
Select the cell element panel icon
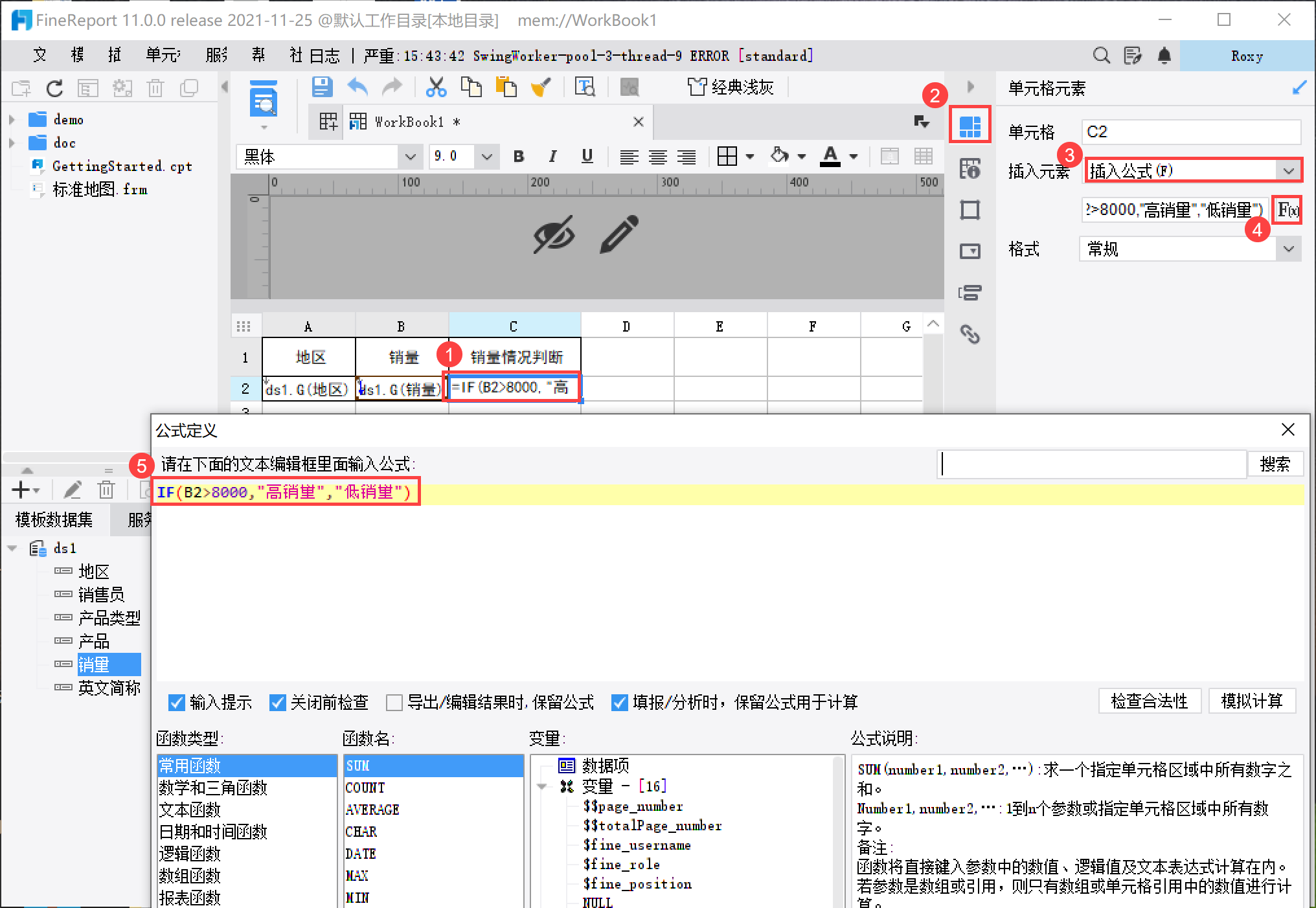click(x=970, y=126)
